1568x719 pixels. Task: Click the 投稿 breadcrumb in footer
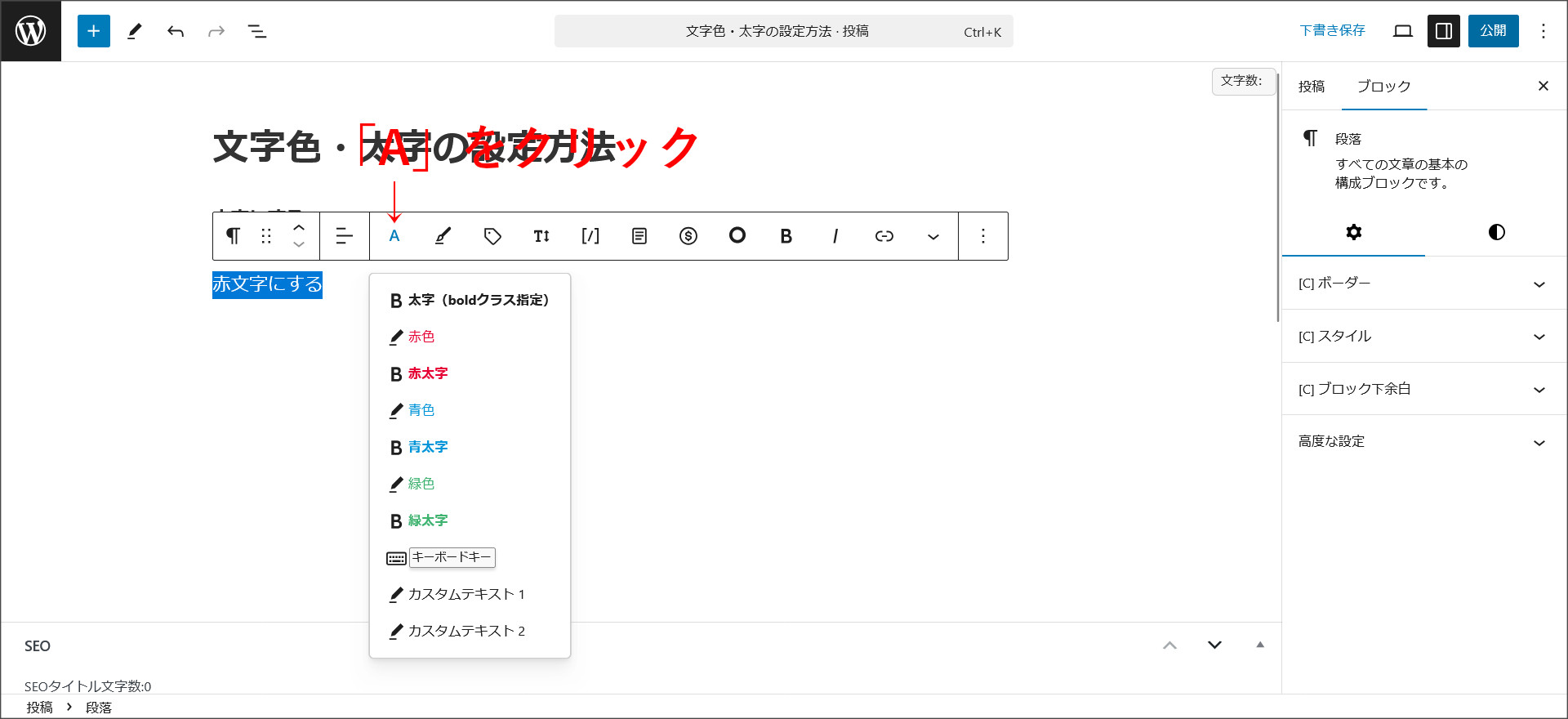pos(39,708)
